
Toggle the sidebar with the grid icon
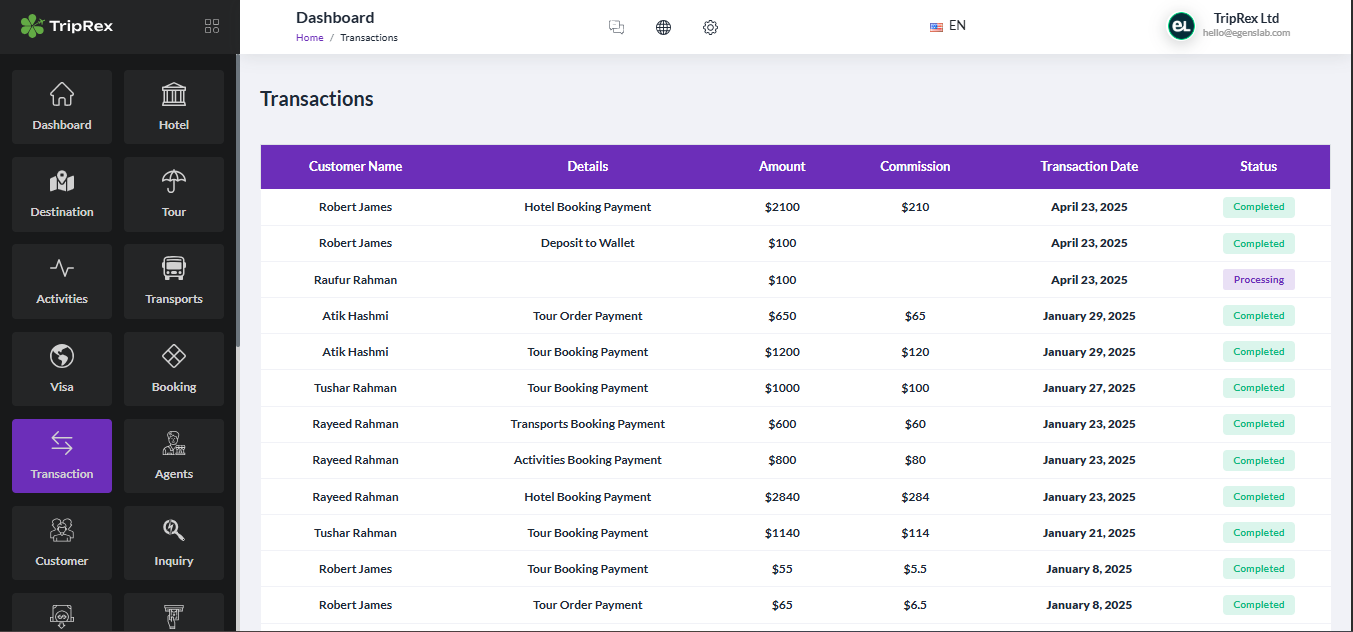(211, 26)
